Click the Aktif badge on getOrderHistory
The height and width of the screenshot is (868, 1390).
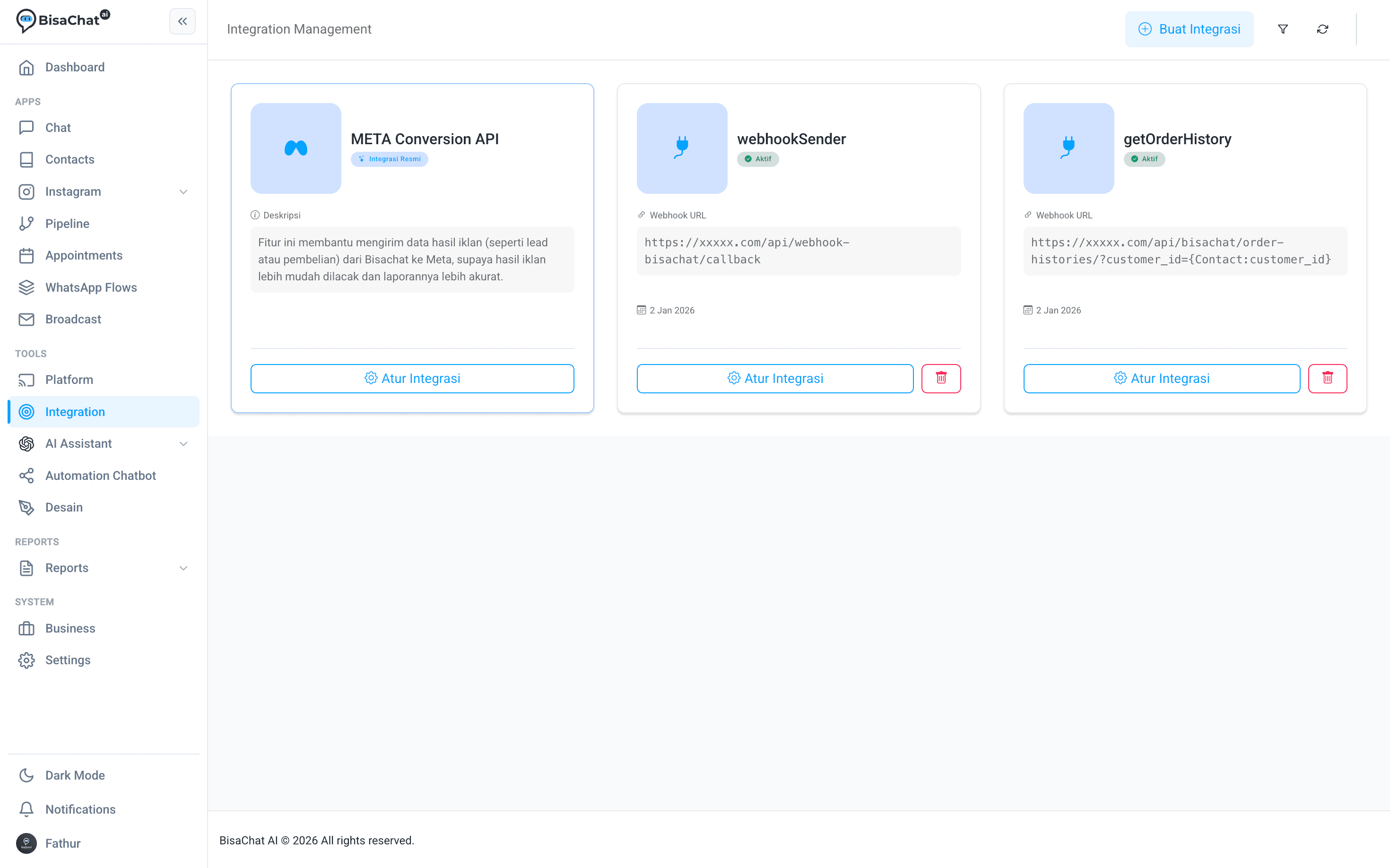pyautogui.click(x=1144, y=159)
